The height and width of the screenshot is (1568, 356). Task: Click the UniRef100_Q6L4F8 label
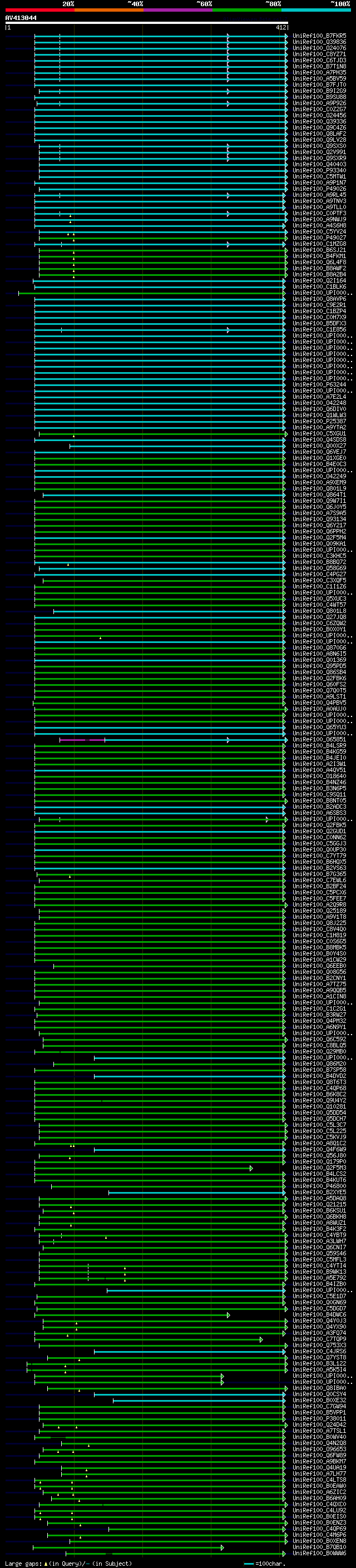[319, 263]
